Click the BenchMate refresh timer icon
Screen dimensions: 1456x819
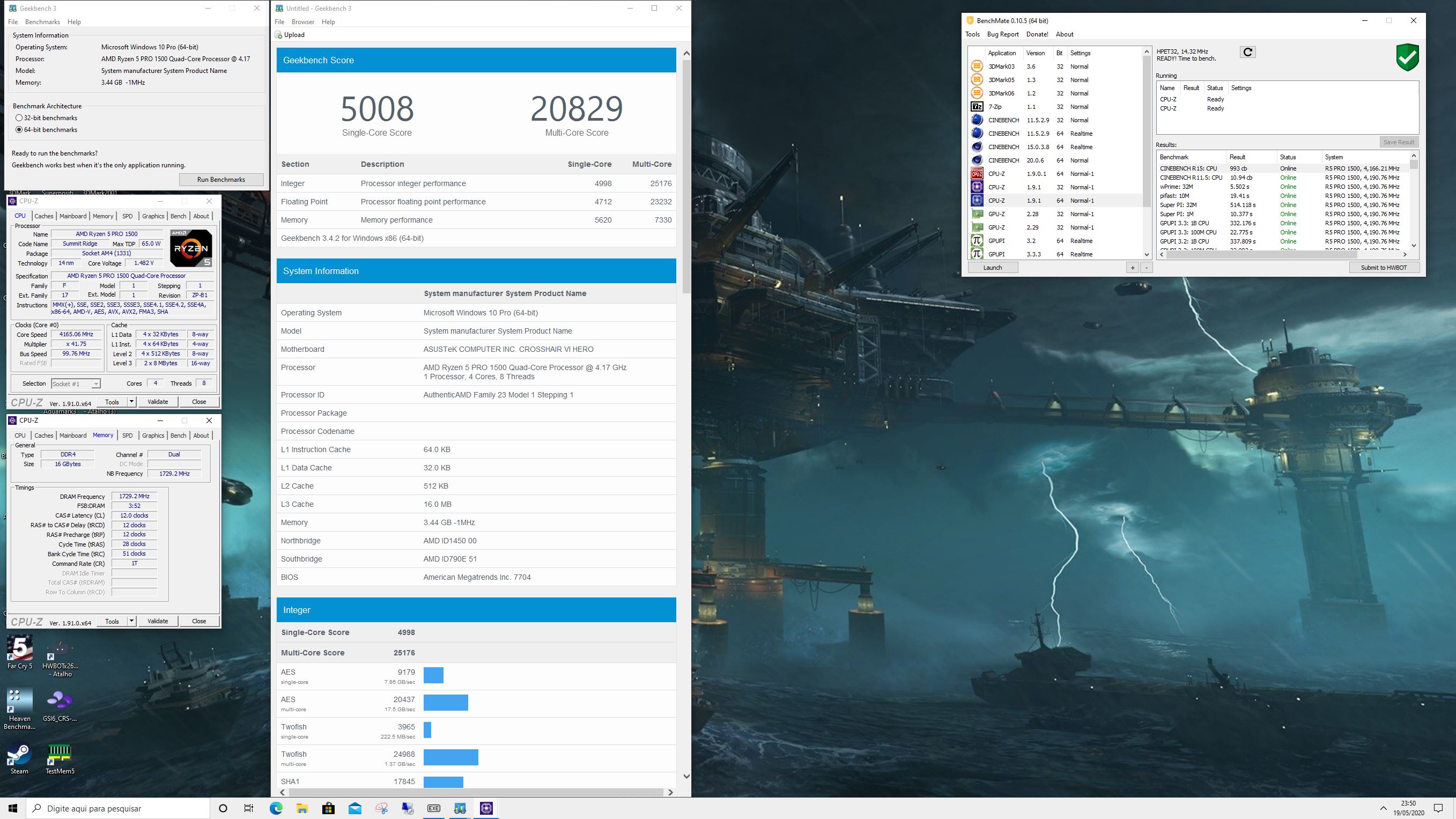pos(1247,52)
